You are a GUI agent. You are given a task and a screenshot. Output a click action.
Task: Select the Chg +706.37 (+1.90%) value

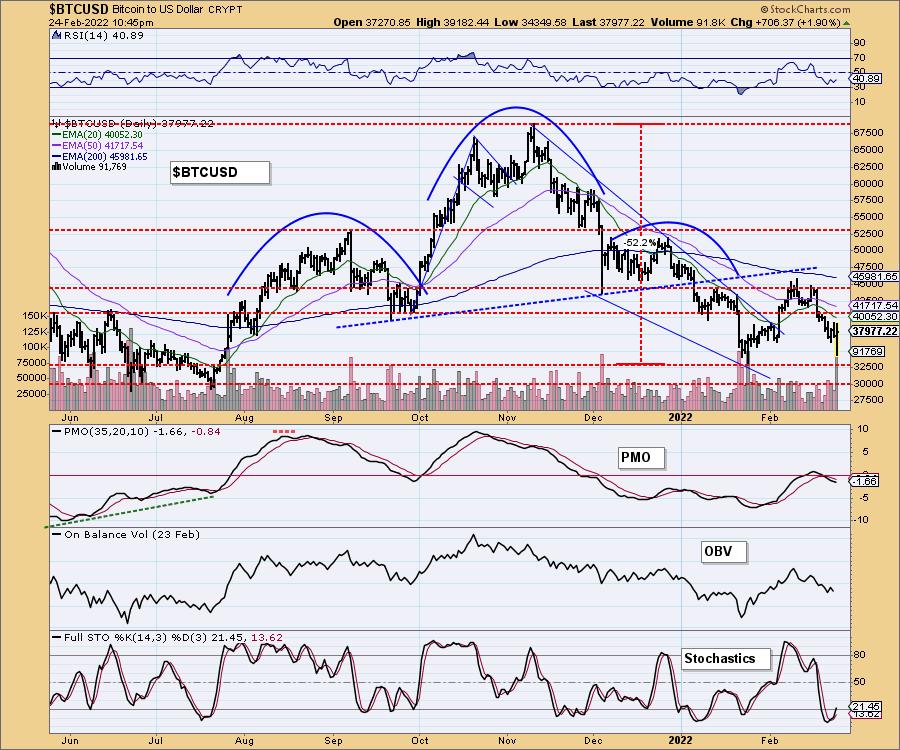pos(785,23)
